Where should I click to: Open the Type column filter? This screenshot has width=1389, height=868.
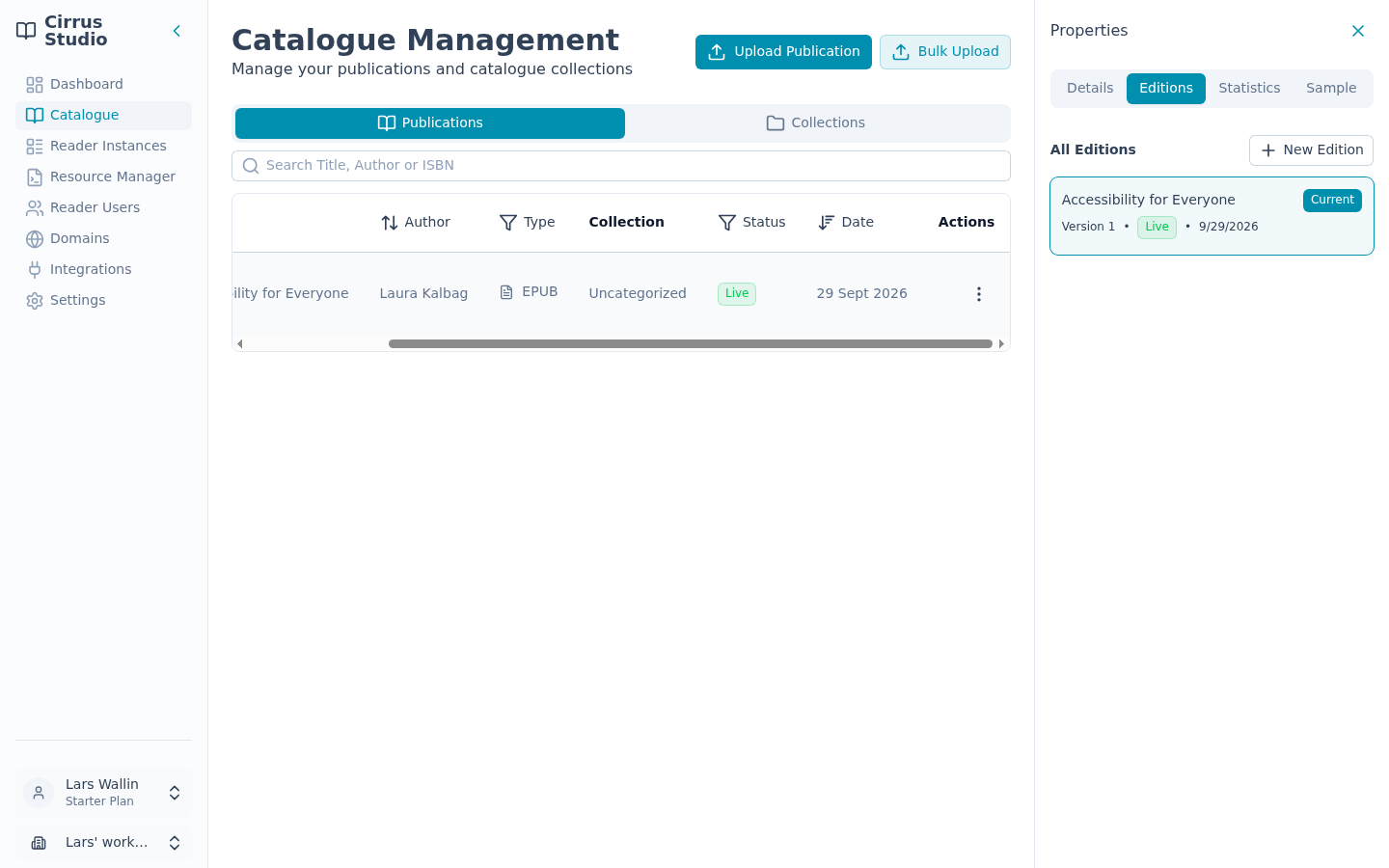pyautogui.click(x=528, y=223)
